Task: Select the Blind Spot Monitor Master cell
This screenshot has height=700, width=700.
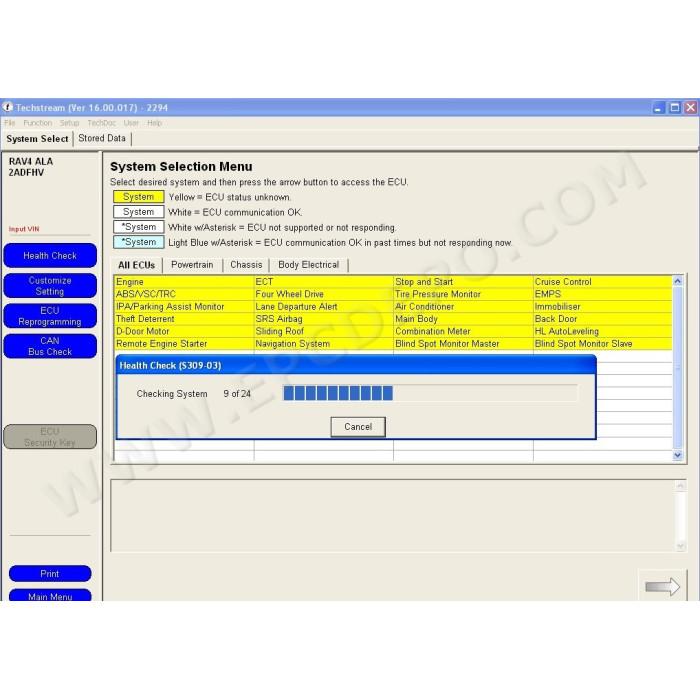Action: [x=463, y=344]
